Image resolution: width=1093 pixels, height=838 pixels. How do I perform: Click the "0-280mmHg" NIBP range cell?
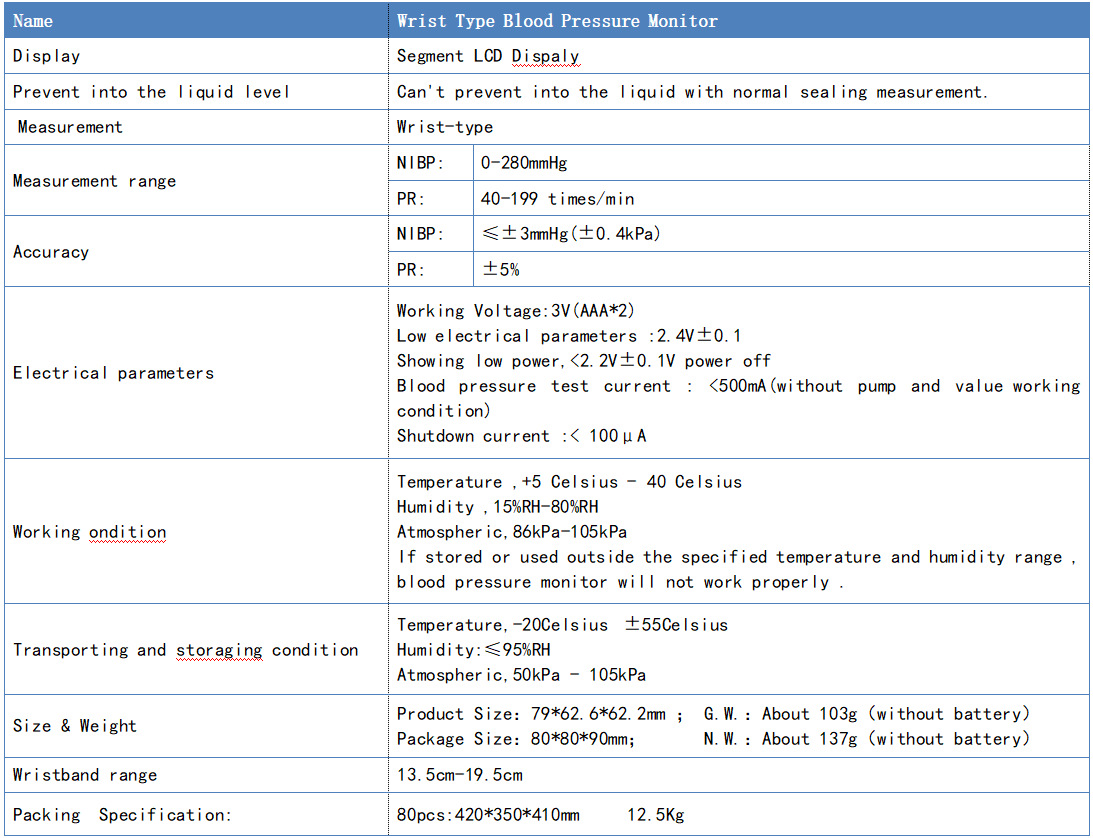(524, 163)
